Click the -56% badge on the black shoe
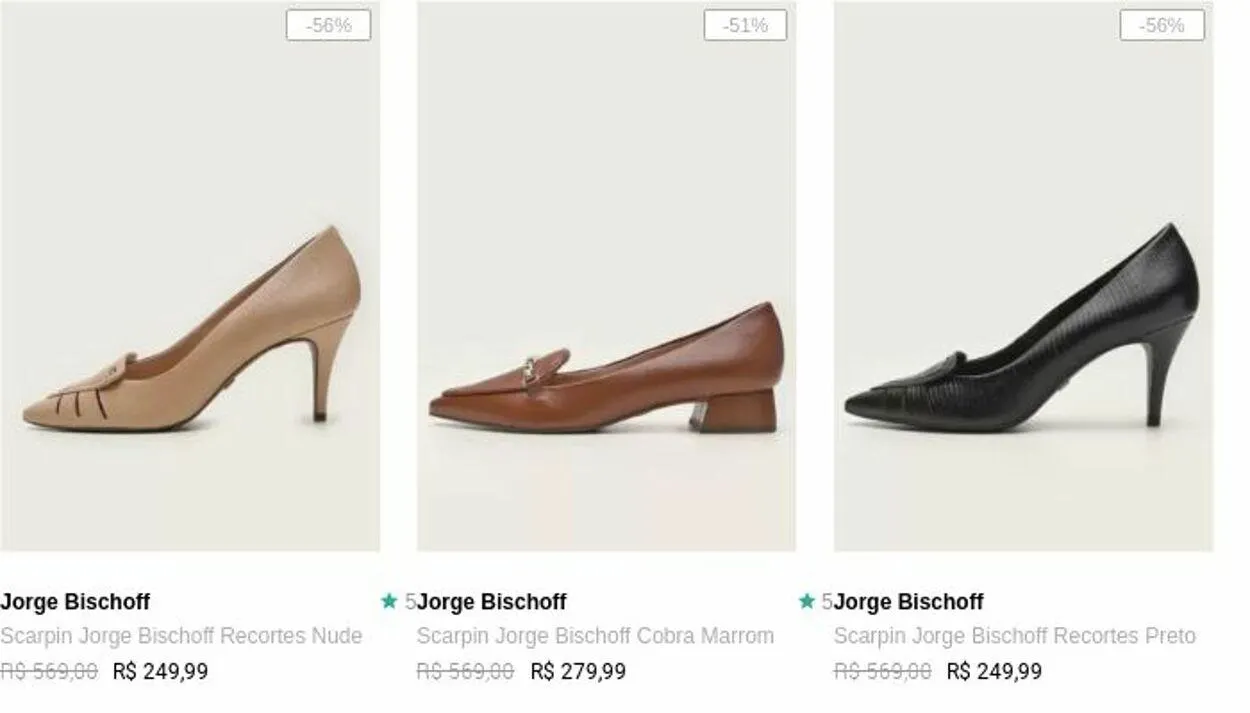Image resolution: width=1250 pixels, height=713 pixels. click(x=1162, y=25)
